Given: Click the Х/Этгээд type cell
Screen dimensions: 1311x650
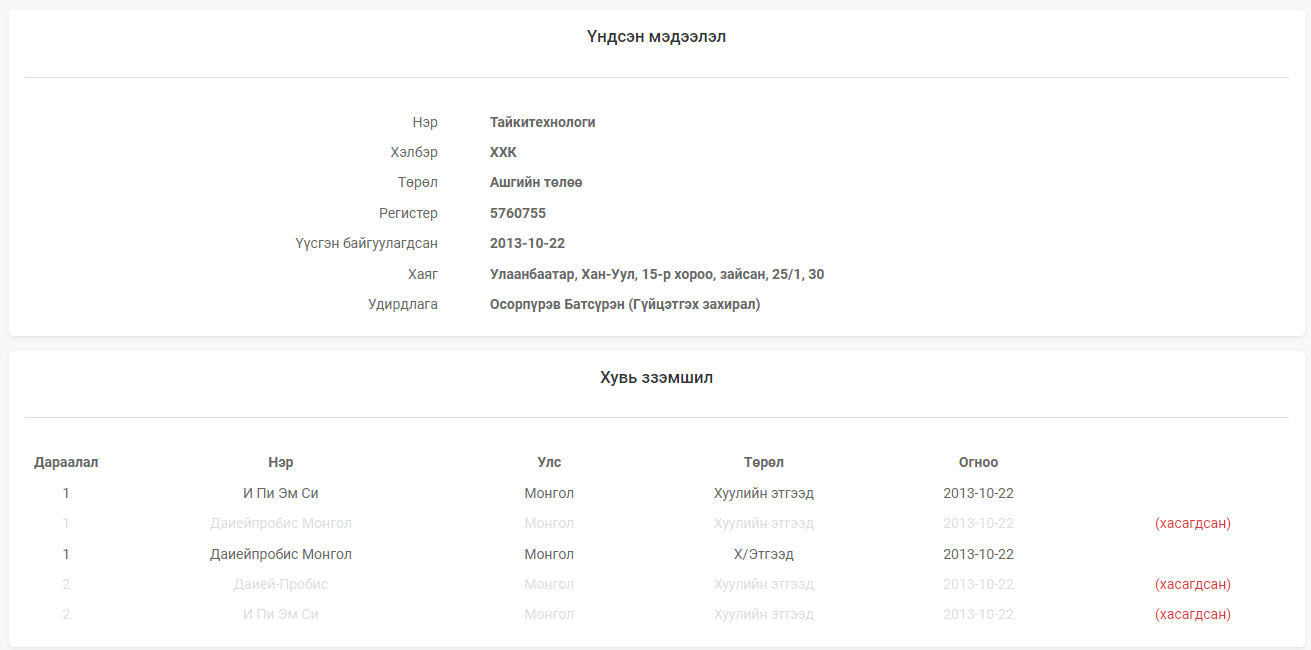Looking at the screenshot, I should click(x=763, y=554).
